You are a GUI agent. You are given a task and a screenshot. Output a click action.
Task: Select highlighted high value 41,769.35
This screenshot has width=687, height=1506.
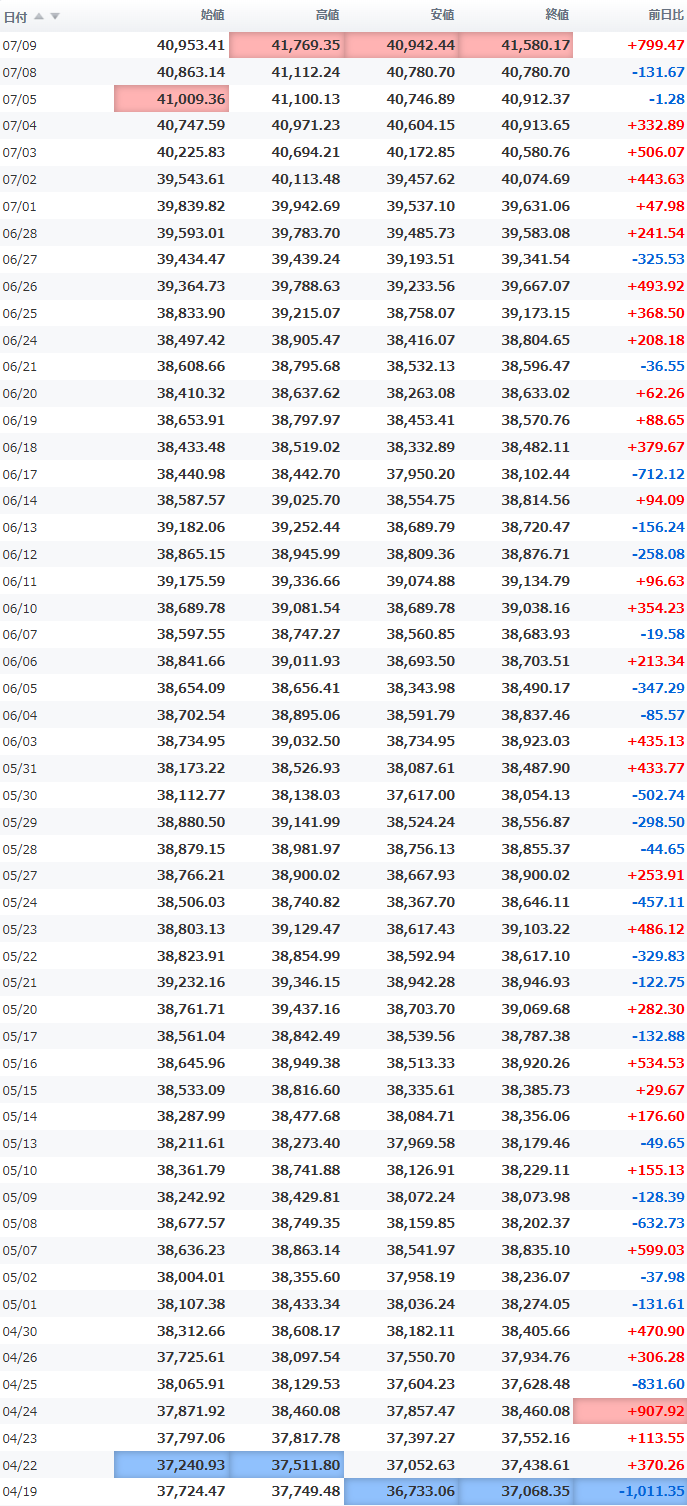(286, 45)
